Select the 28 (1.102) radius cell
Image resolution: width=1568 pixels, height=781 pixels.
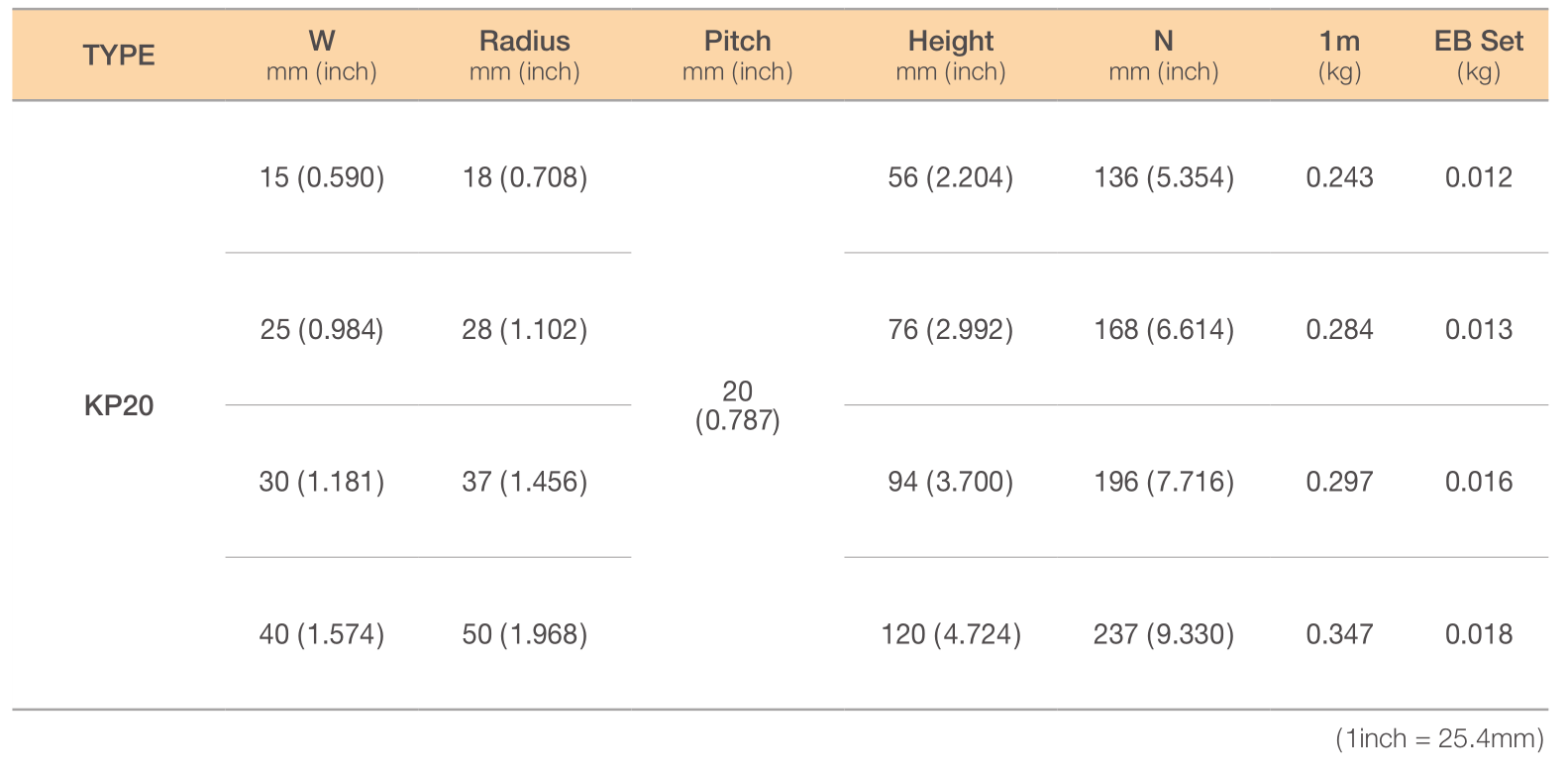(x=525, y=329)
